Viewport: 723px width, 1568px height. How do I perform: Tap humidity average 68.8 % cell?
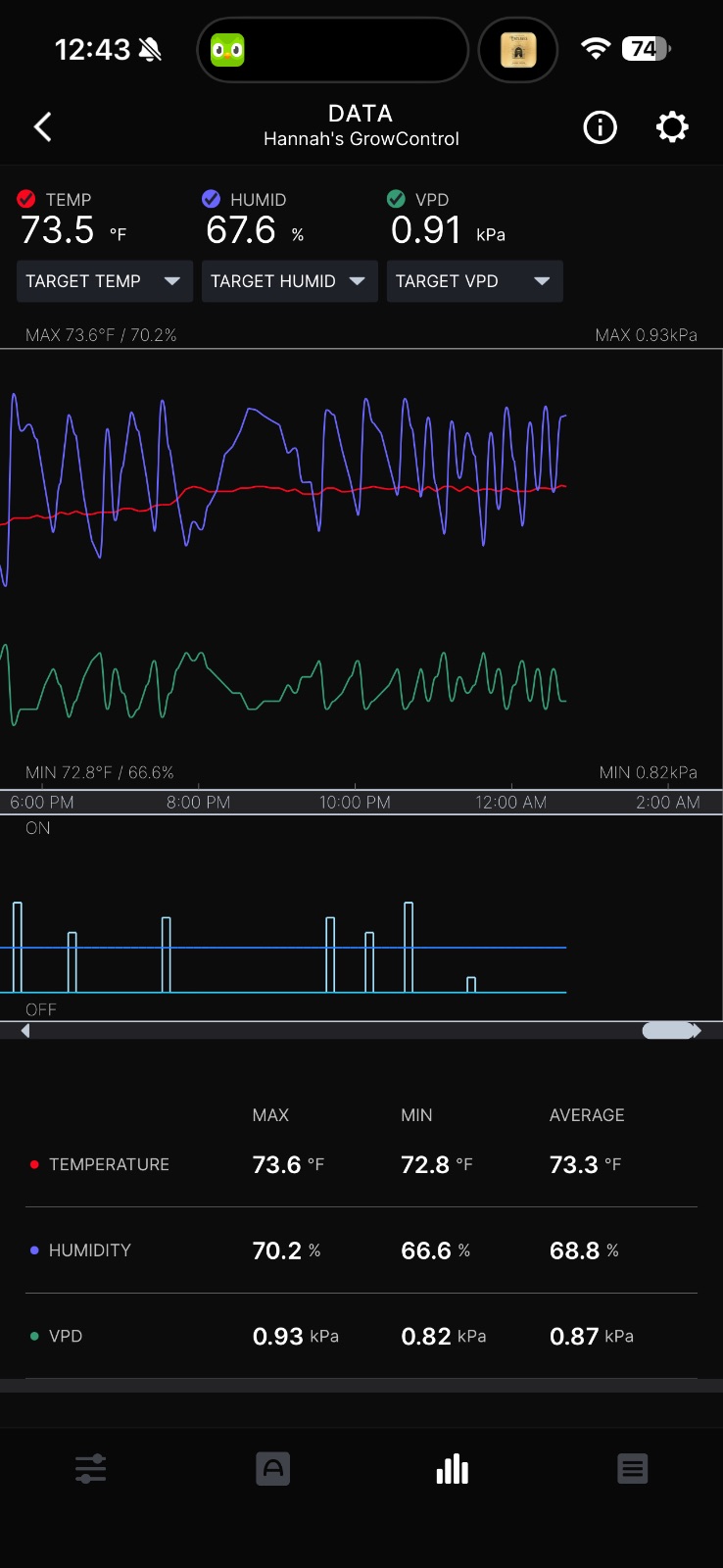click(x=585, y=1250)
